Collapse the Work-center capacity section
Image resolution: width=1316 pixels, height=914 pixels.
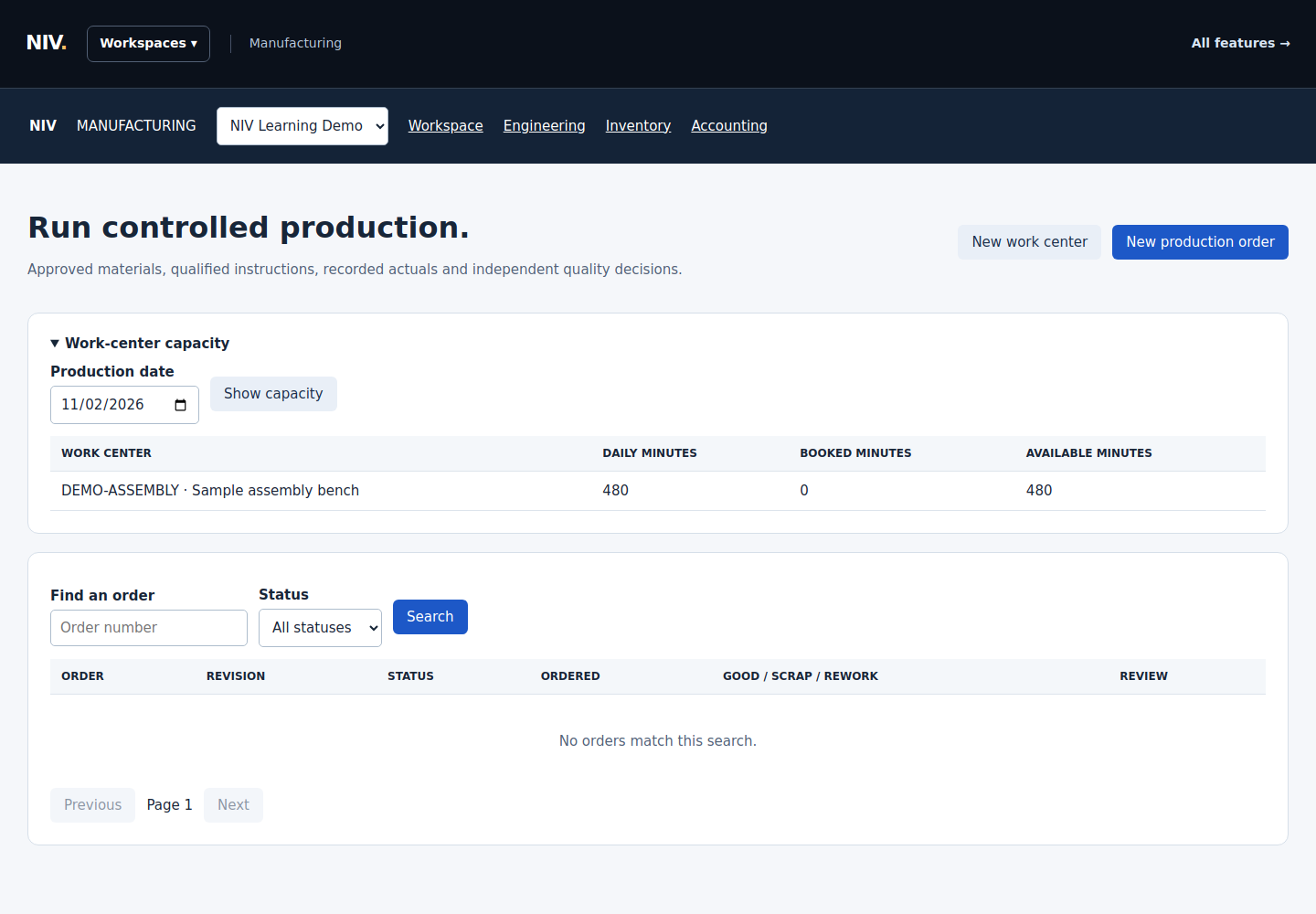[x=140, y=343]
